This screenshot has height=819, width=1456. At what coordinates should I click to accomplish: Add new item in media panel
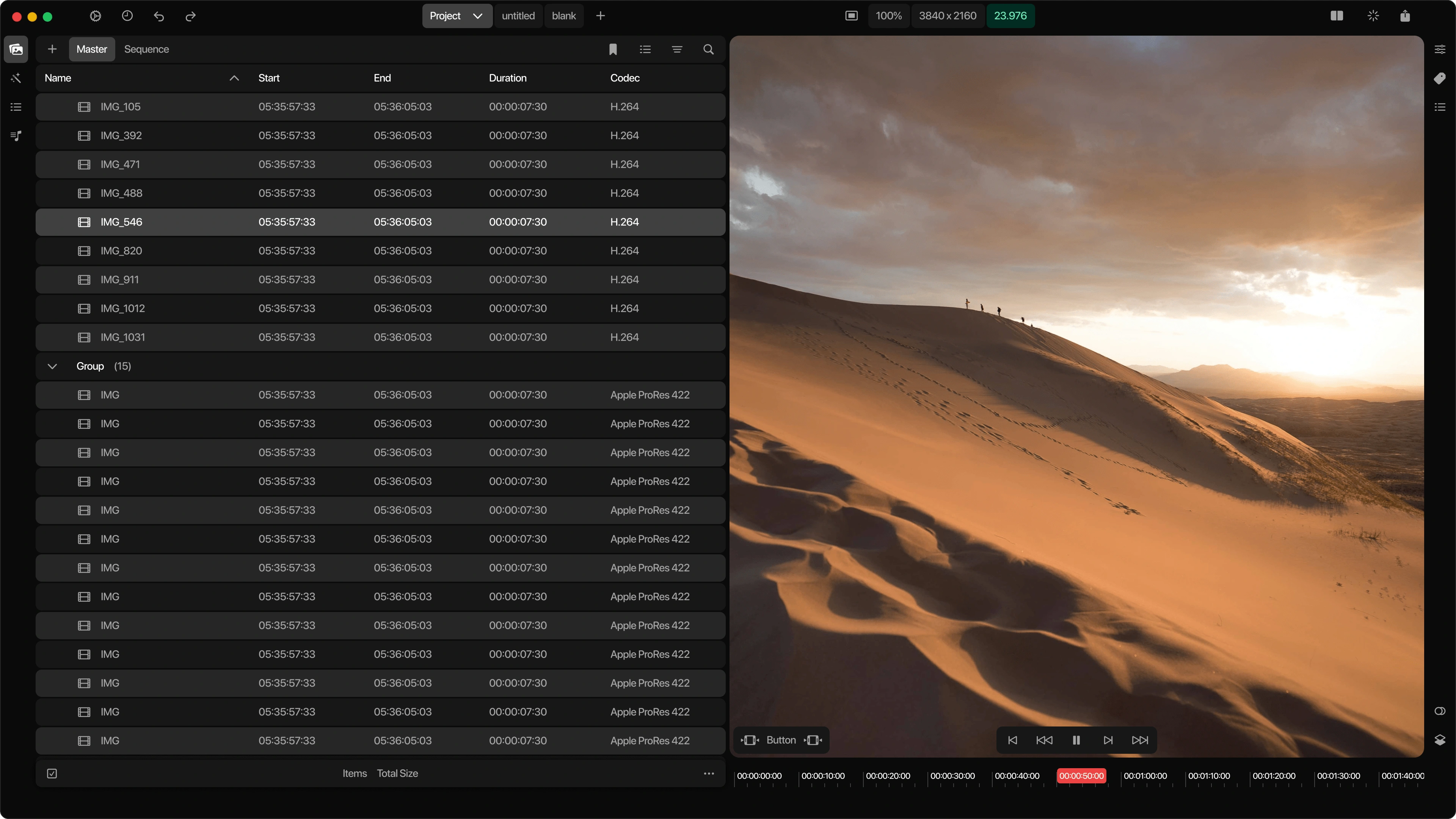52,49
